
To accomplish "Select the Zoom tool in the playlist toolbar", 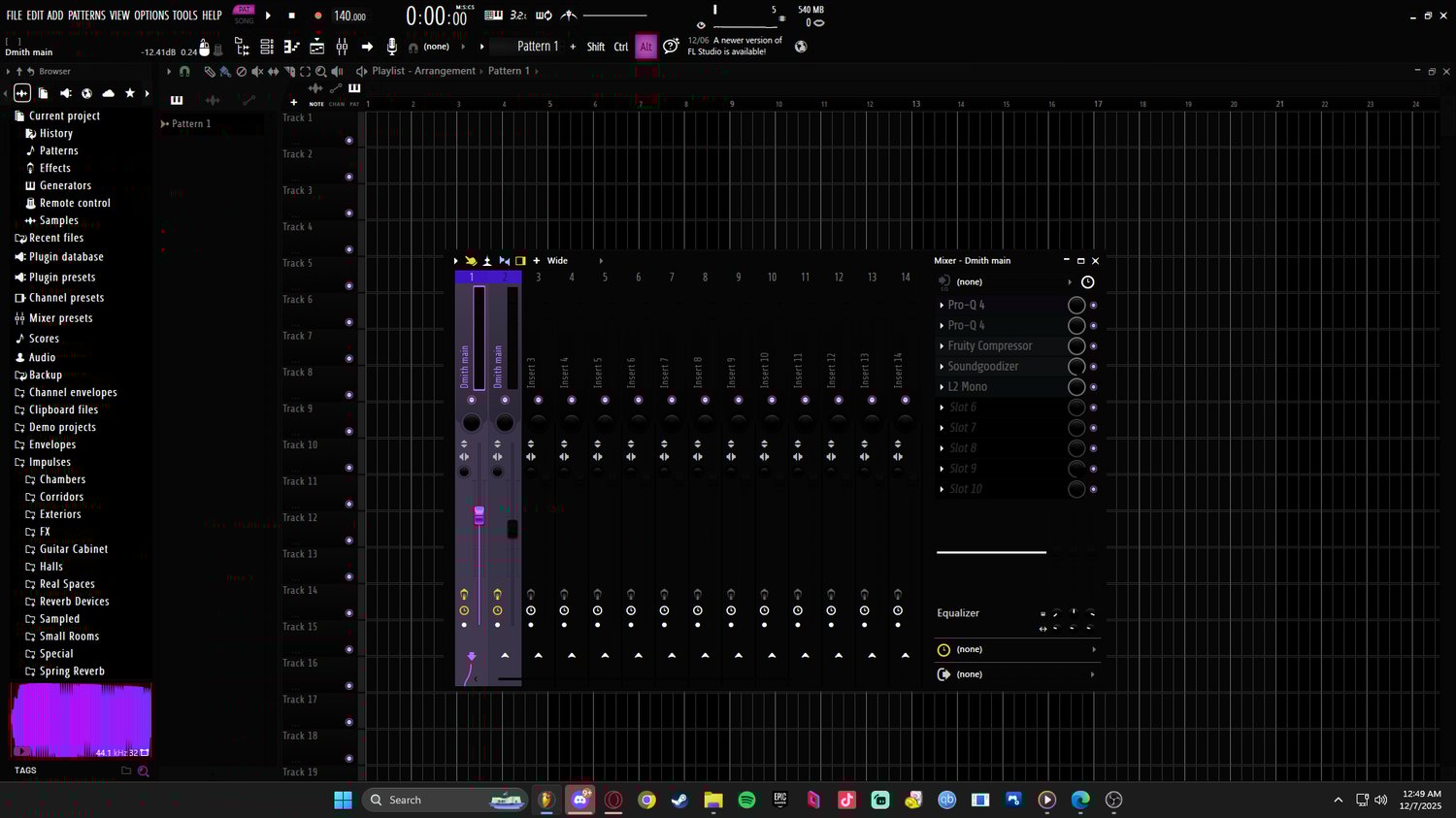I will 320,72.
